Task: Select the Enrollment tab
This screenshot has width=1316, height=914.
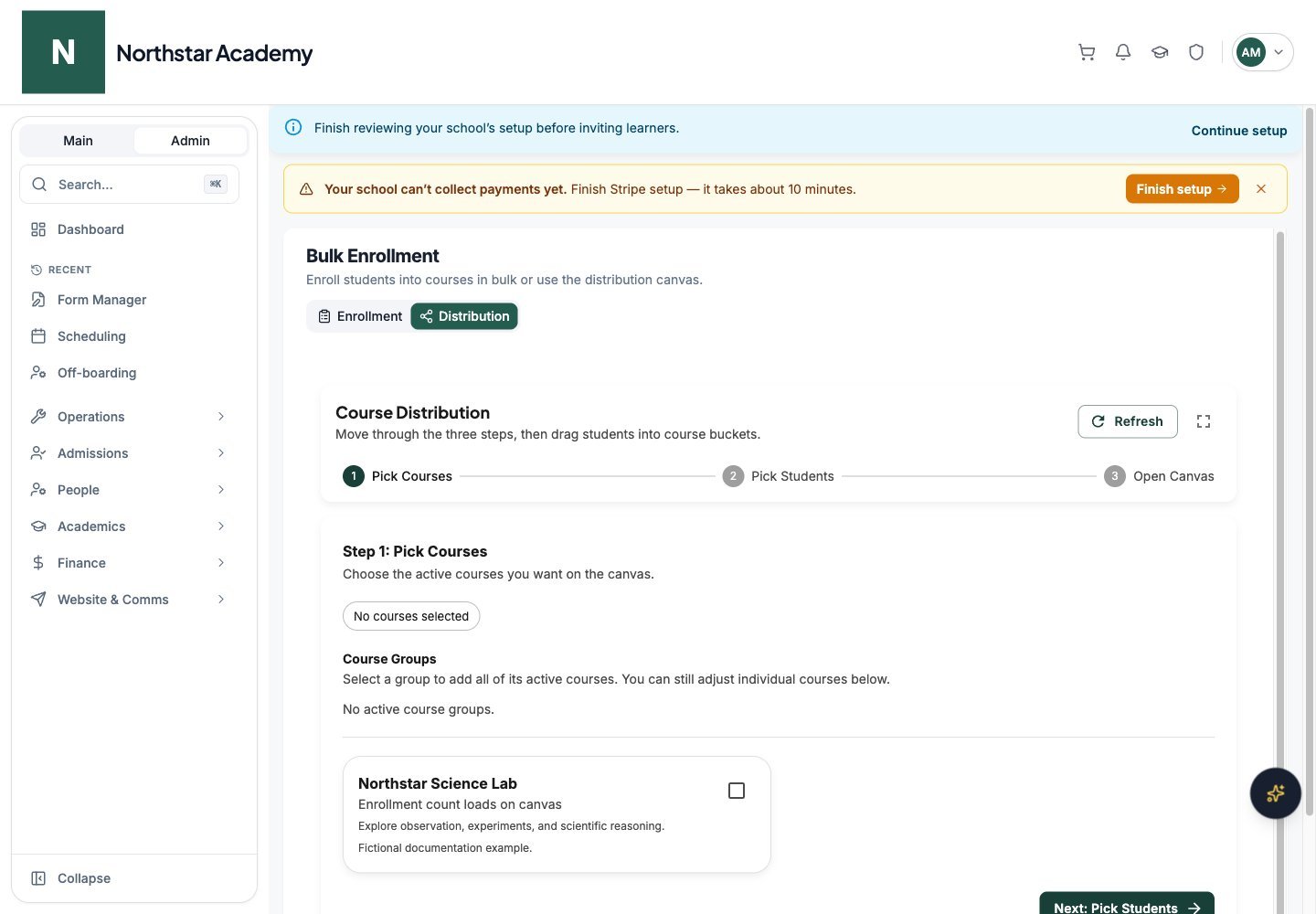Action: (x=360, y=316)
